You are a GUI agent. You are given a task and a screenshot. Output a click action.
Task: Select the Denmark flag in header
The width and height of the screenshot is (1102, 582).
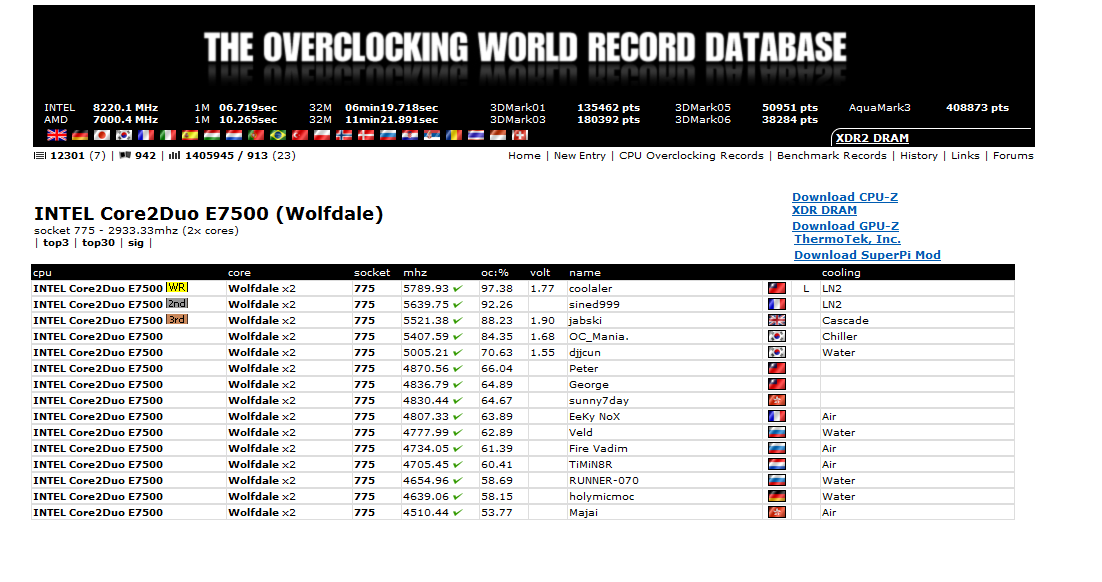click(x=365, y=135)
